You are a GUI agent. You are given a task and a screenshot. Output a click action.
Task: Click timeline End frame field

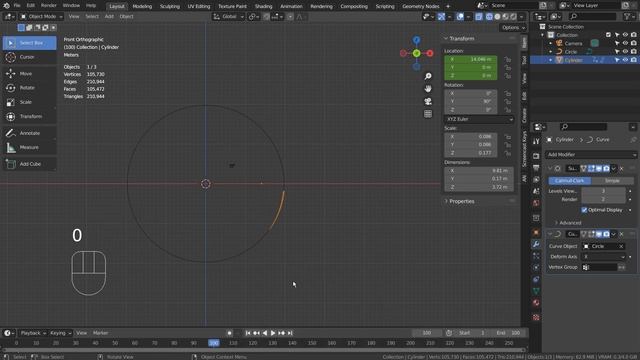509,333
